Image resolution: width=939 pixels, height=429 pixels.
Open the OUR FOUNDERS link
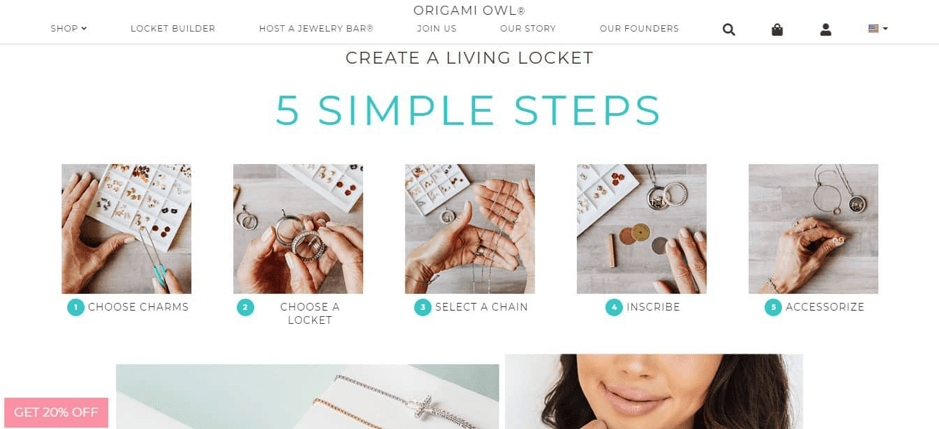(639, 28)
